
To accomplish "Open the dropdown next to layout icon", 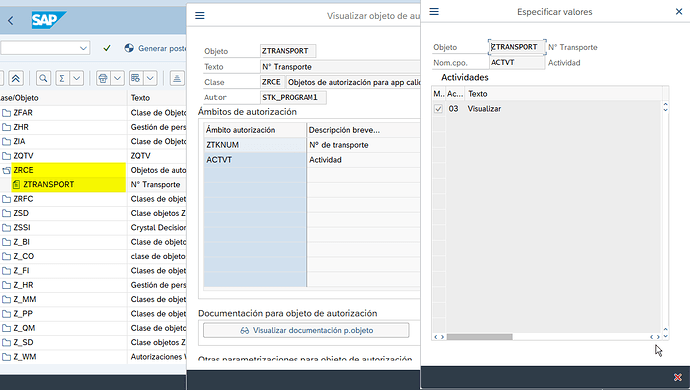I will pos(150,78).
